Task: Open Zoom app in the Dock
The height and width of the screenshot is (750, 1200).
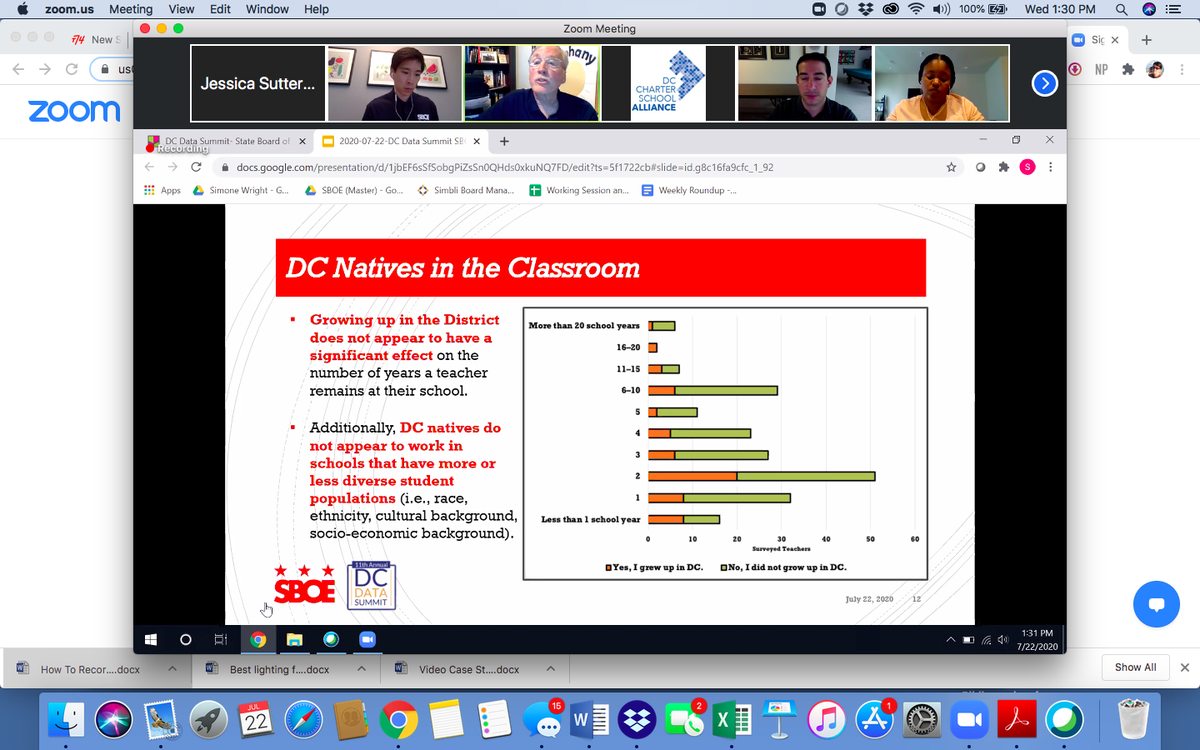Action: (968, 719)
